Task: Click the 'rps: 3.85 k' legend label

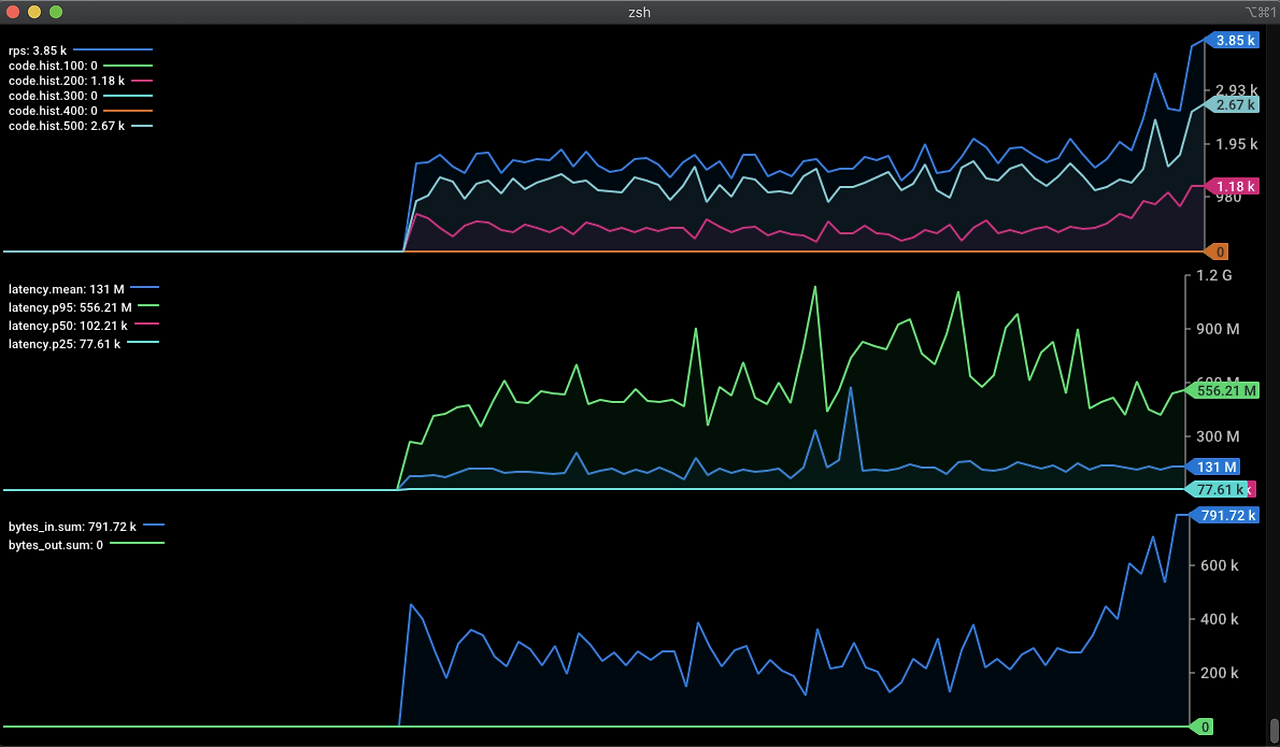Action: pos(36,50)
